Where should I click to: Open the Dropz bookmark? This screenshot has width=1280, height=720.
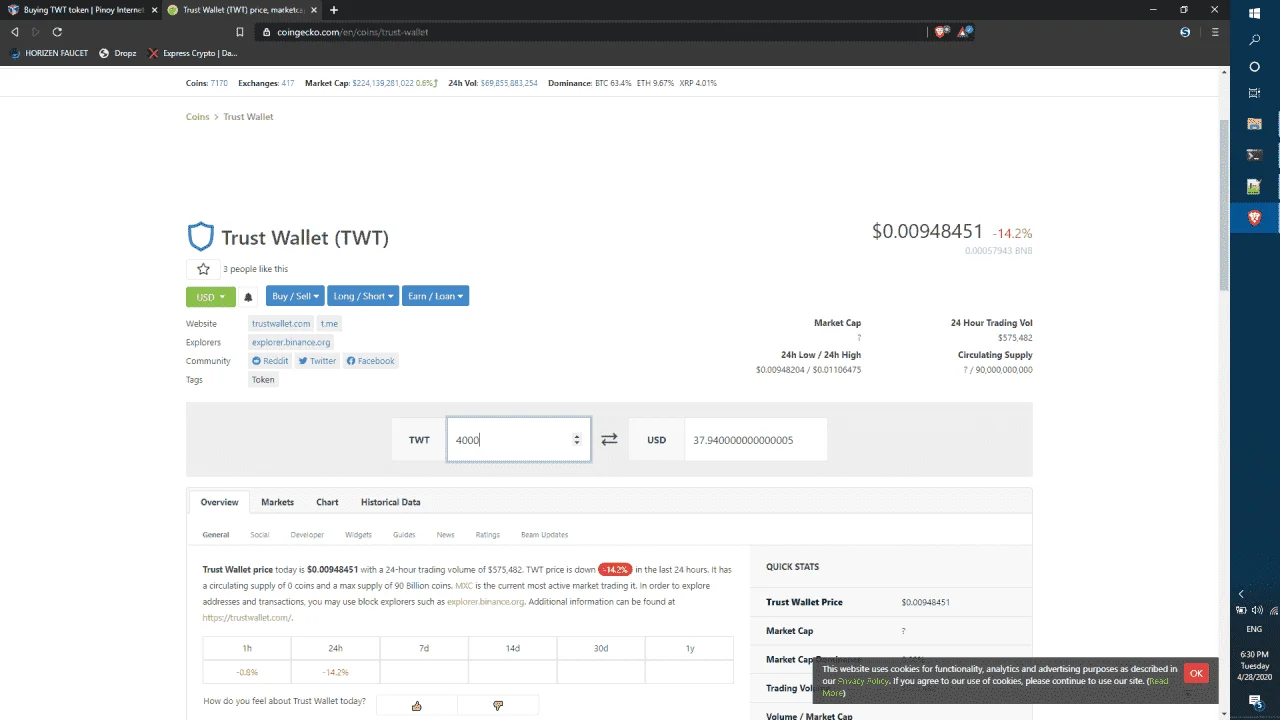coord(118,53)
